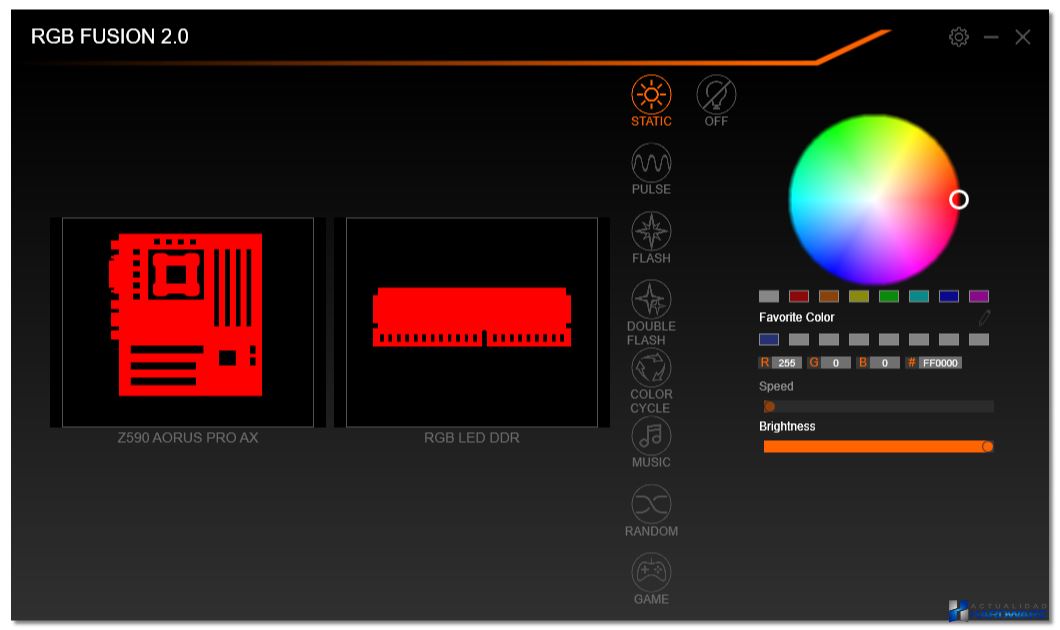Click the hex color code field

click(x=940, y=363)
